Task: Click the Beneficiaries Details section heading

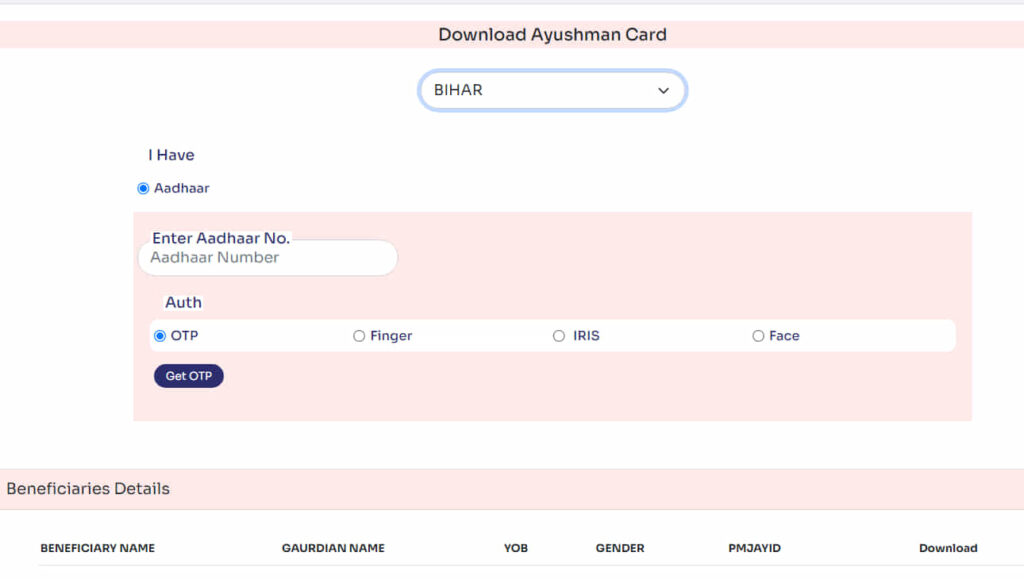Action: 88,489
